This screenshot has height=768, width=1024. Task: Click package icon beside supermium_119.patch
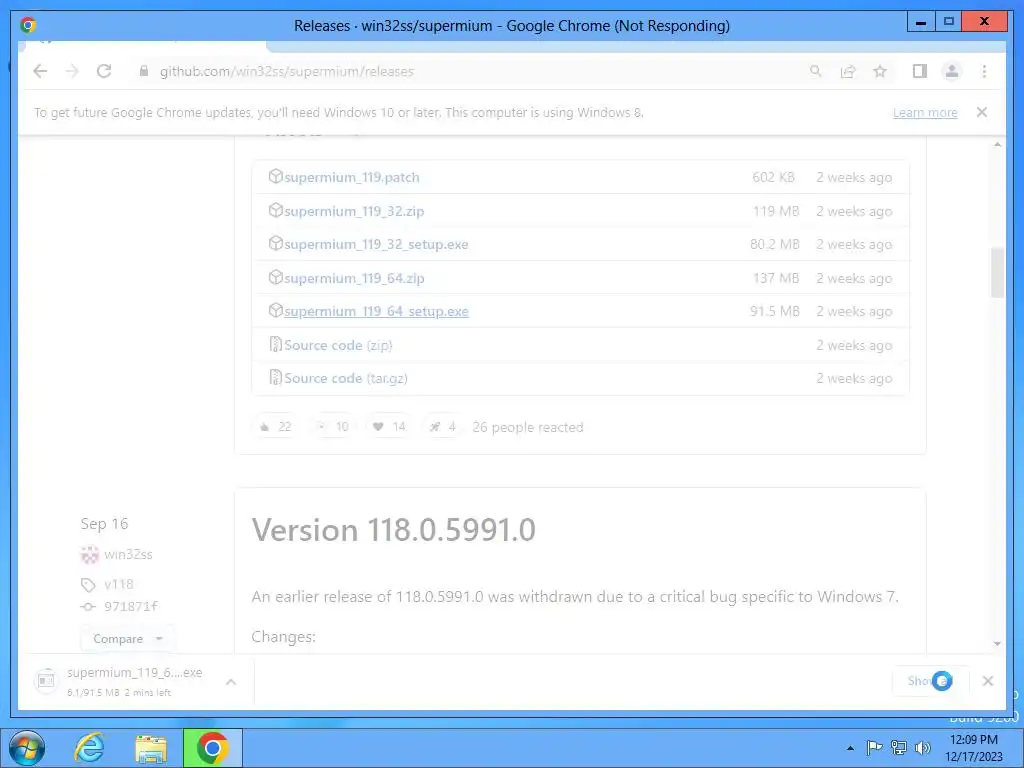[x=276, y=176]
